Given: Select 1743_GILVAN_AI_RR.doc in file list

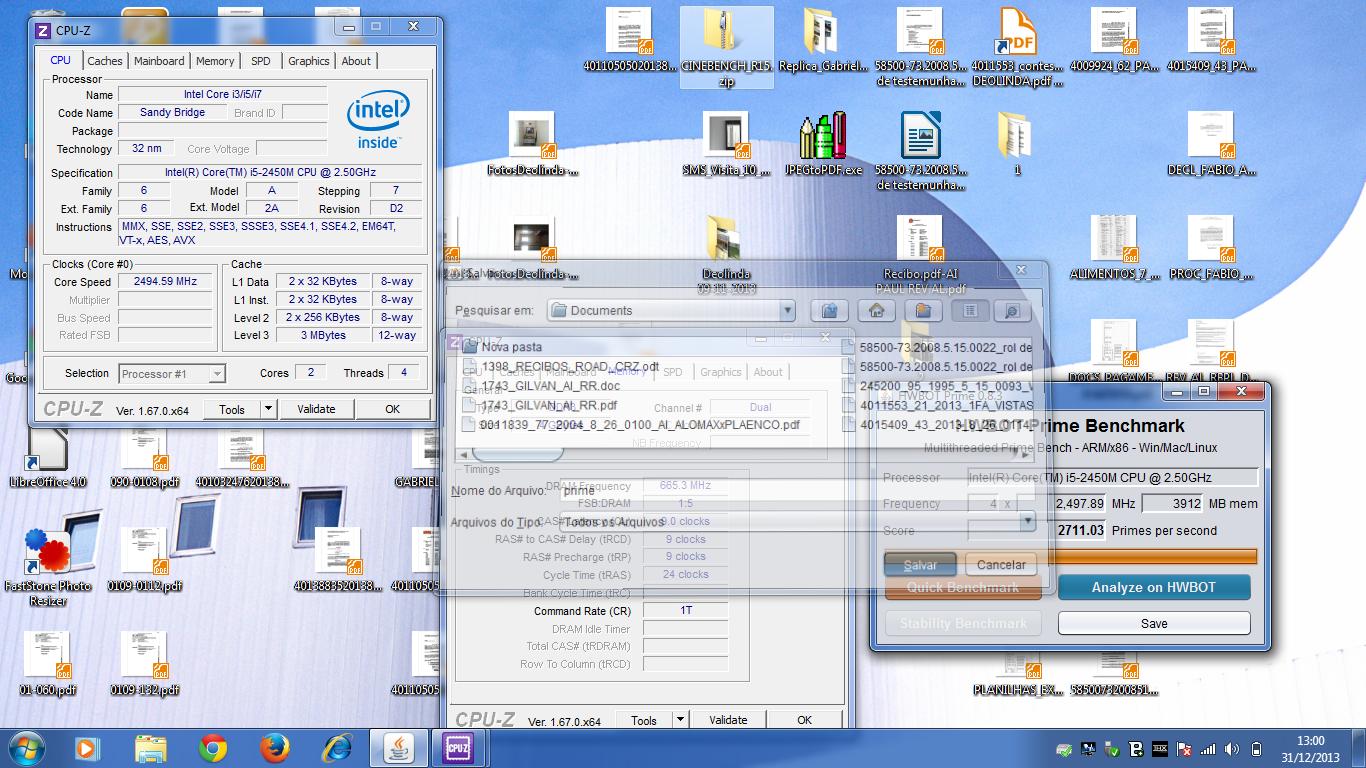Looking at the screenshot, I should click(x=541, y=386).
